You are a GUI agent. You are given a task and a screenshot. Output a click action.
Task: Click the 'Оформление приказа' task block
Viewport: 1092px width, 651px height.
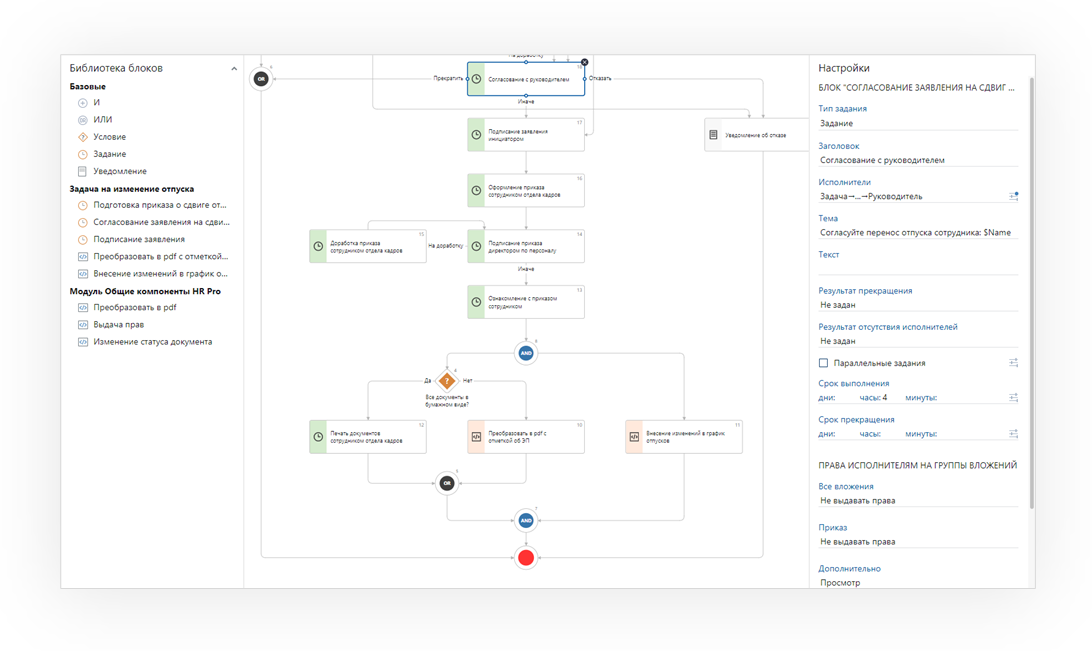[526, 190]
